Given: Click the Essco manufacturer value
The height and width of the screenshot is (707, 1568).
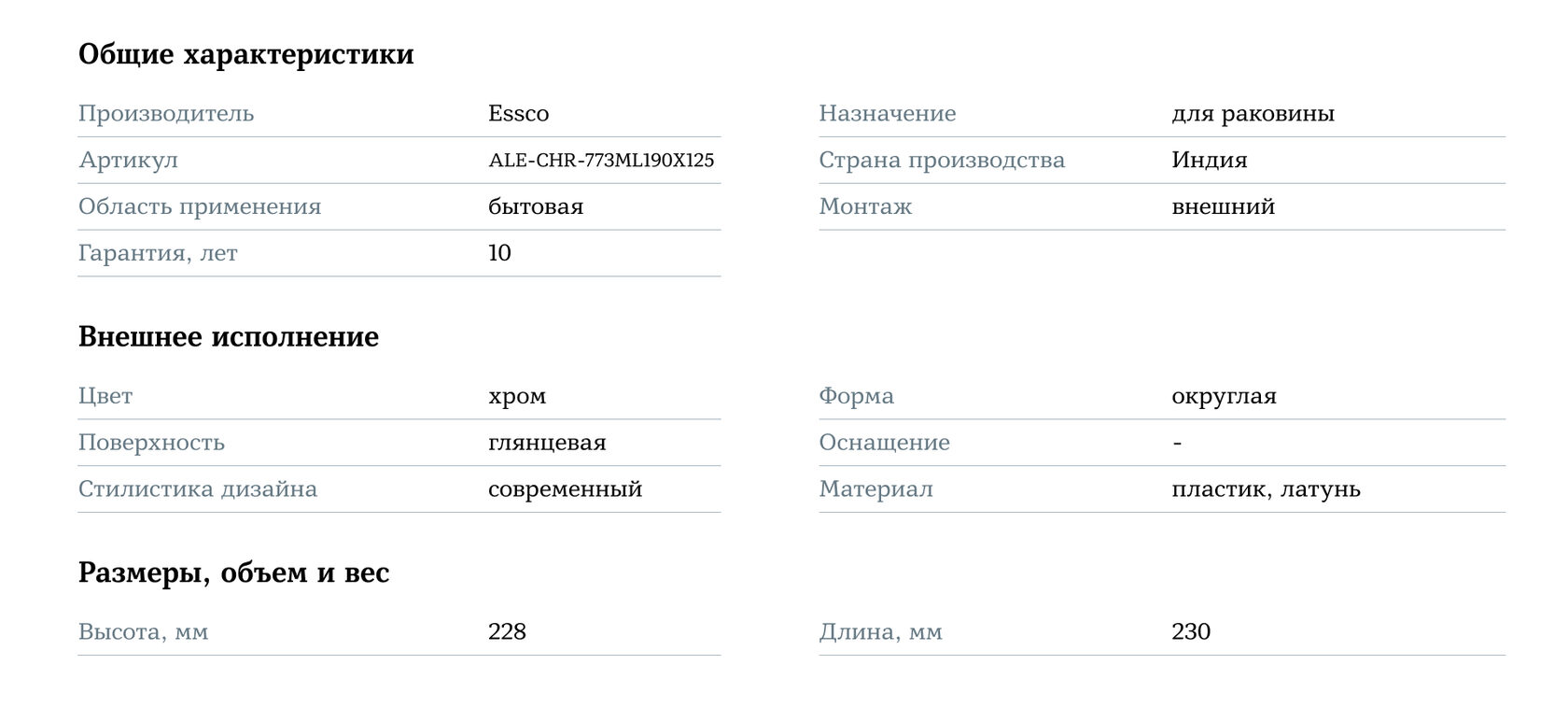Looking at the screenshot, I should point(518,114).
